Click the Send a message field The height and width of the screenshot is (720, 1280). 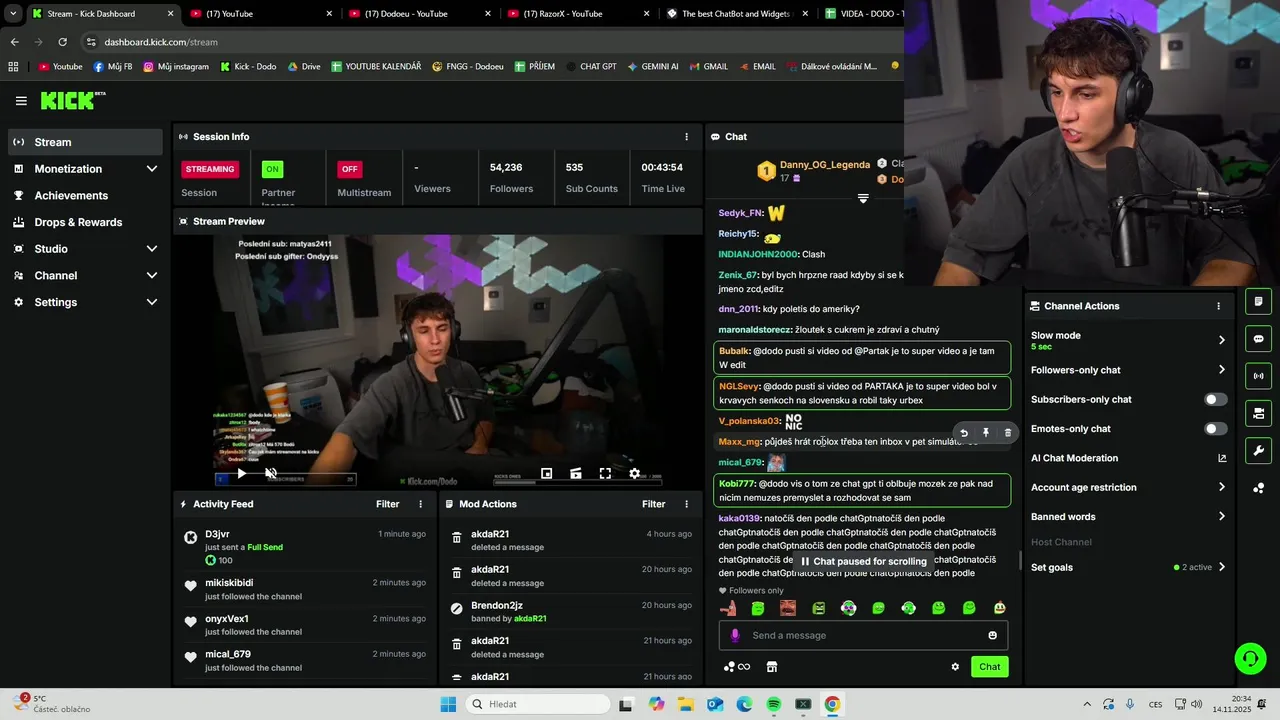[x=863, y=635]
